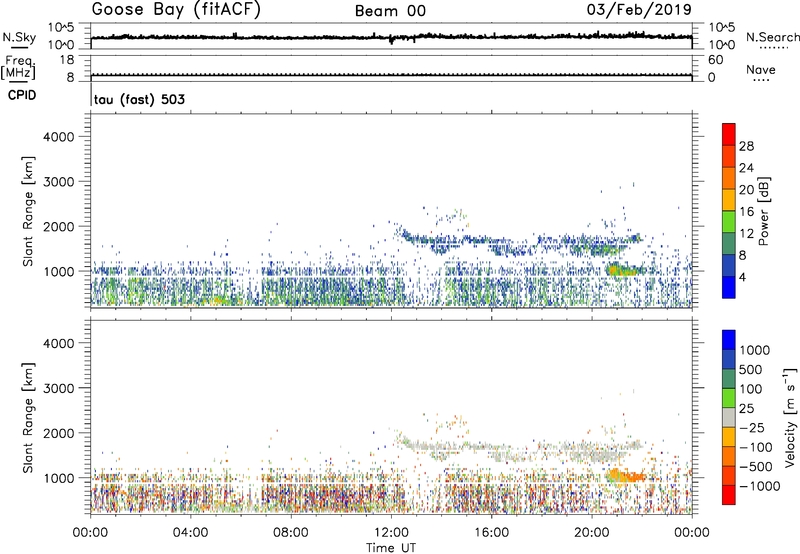
Task: Click the 20:00 time tick label
Action: 591,533
